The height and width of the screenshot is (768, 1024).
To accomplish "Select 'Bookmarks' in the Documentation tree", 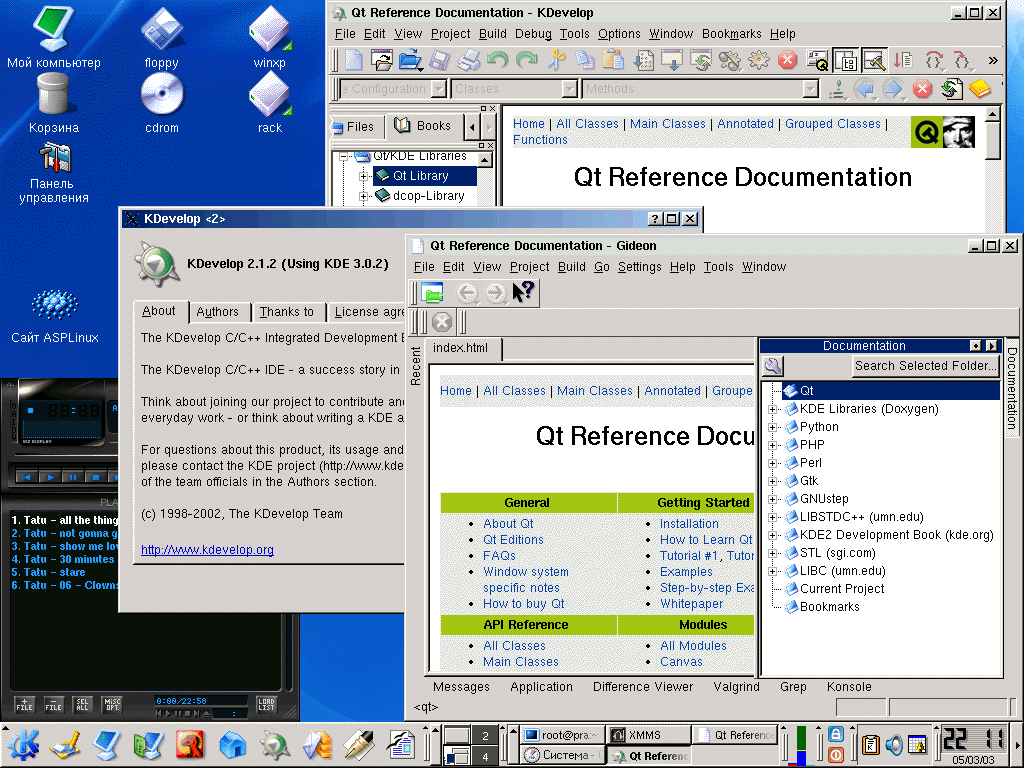I will click(829, 607).
